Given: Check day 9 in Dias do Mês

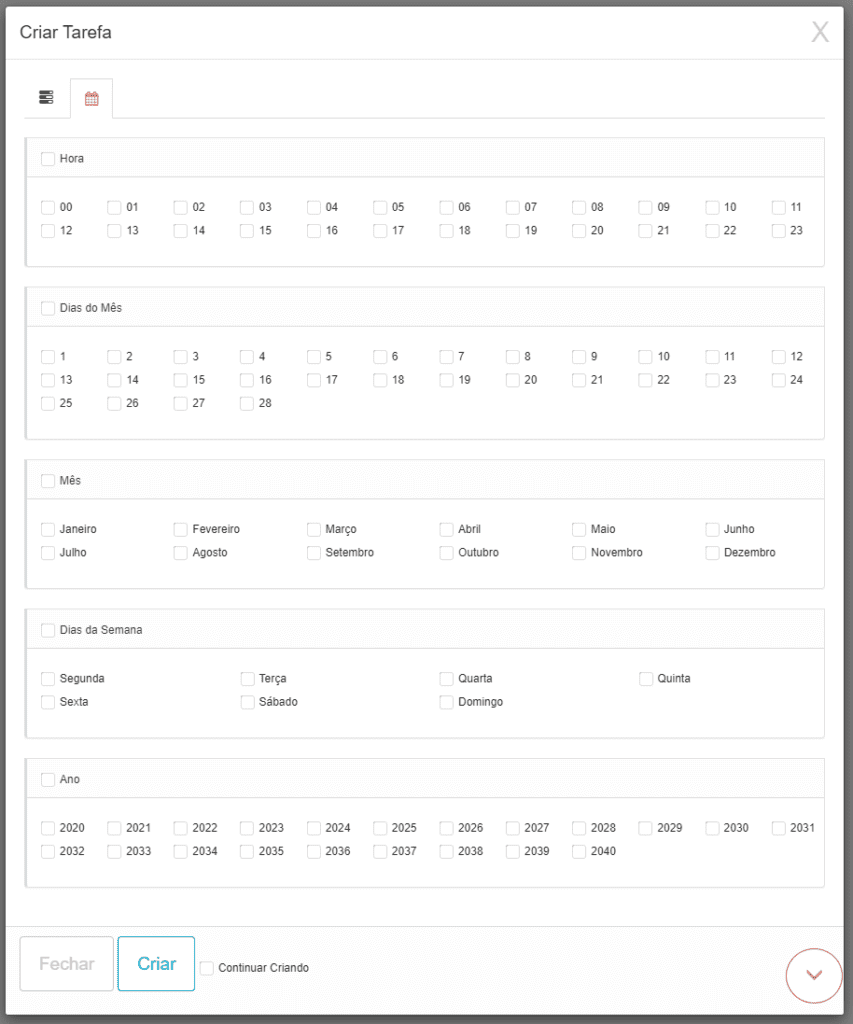Looking at the screenshot, I should [x=579, y=357].
